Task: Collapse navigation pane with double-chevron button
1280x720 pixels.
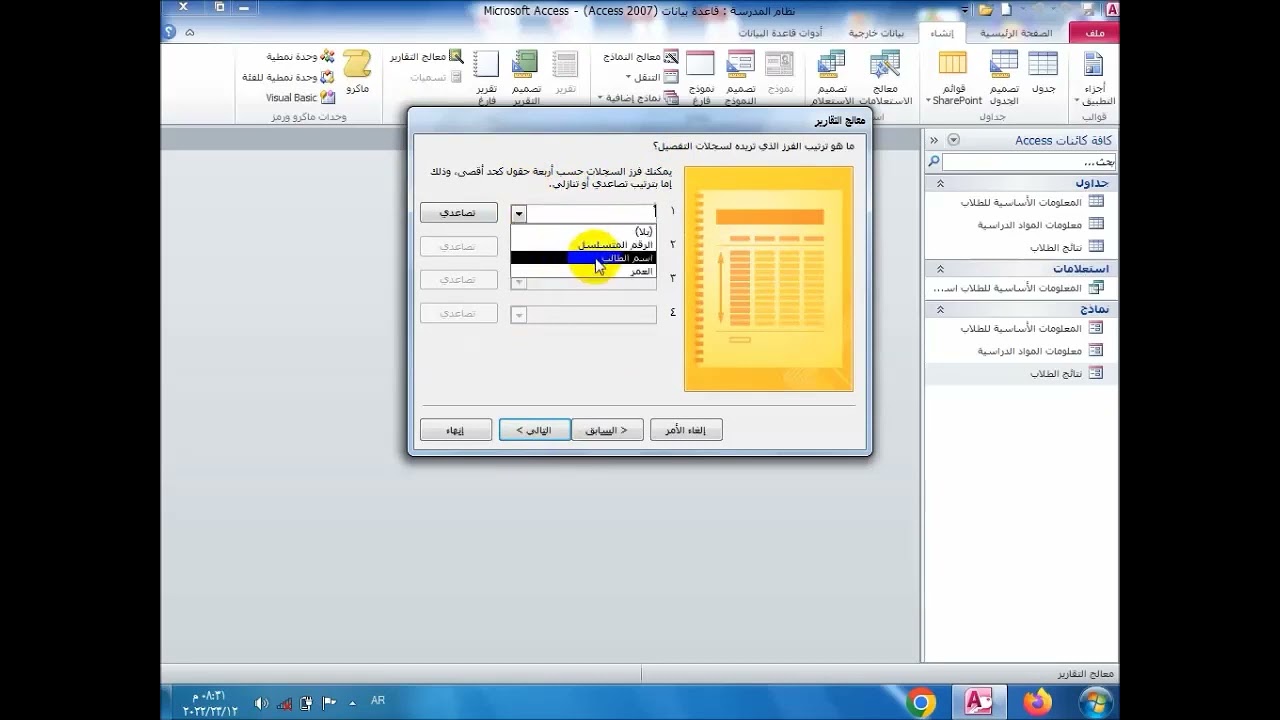Action: 933,140
